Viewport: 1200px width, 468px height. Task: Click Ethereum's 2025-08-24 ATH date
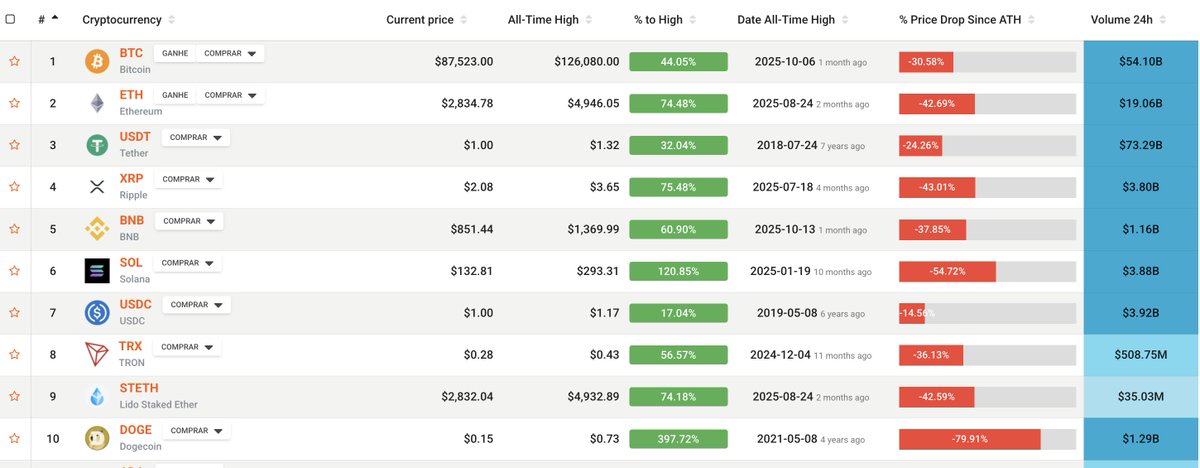(785, 104)
